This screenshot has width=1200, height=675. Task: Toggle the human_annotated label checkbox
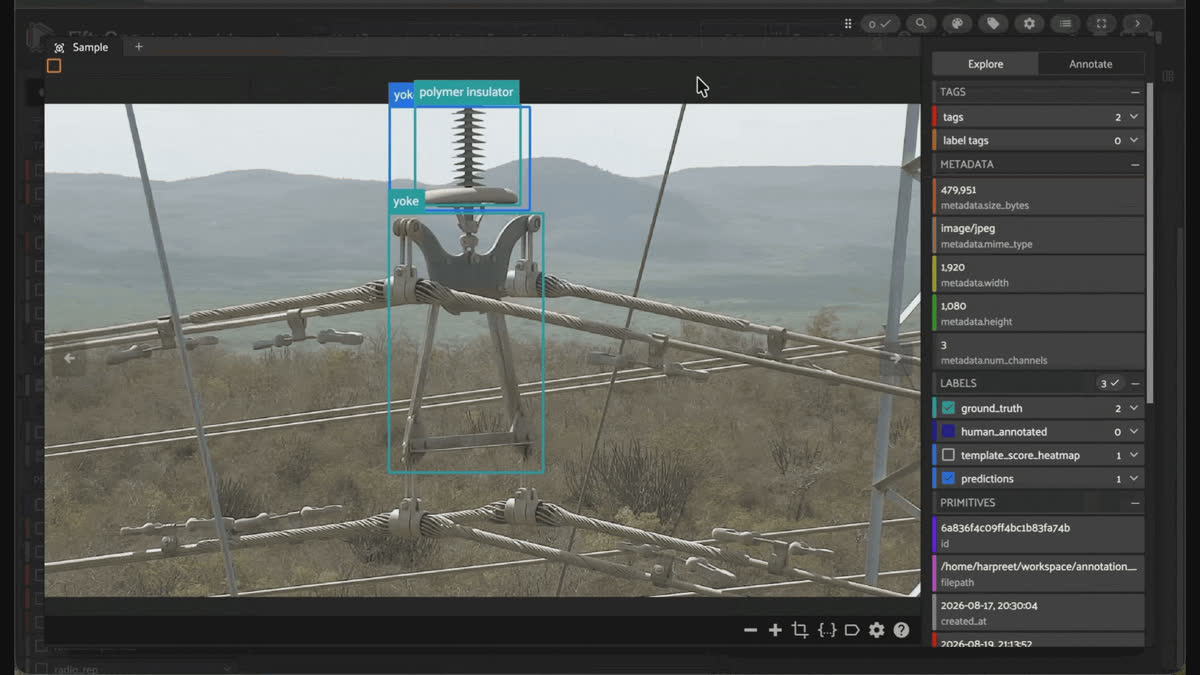pyautogui.click(x=948, y=432)
